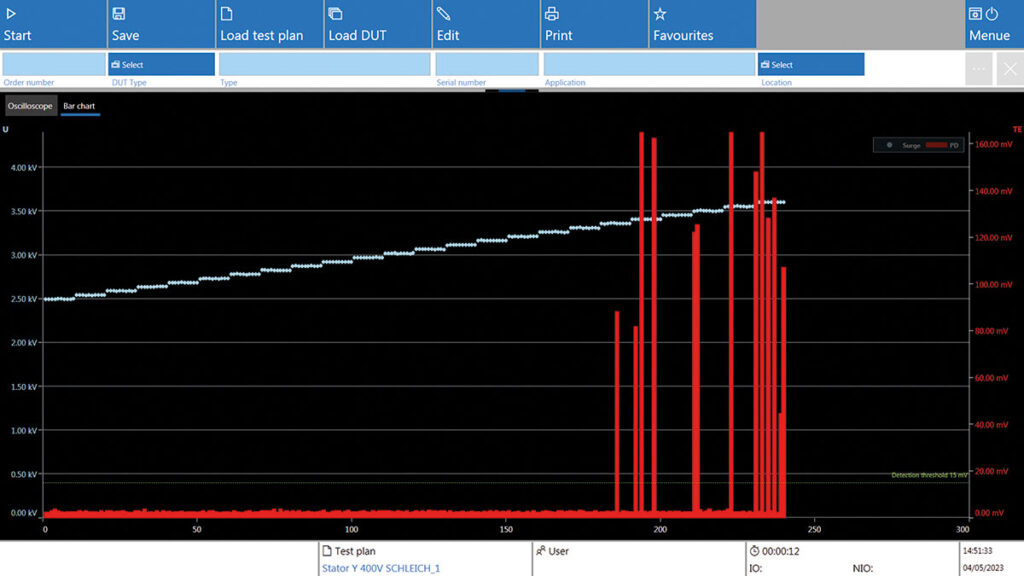Image resolution: width=1024 pixels, height=576 pixels.
Task: Switch to the Bar chart tab
Action: [x=79, y=105]
